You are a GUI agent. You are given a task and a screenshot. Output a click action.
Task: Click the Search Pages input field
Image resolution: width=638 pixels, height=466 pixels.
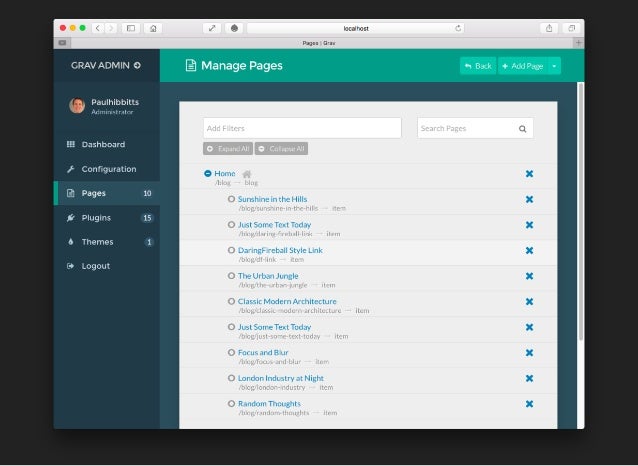(x=475, y=128)
